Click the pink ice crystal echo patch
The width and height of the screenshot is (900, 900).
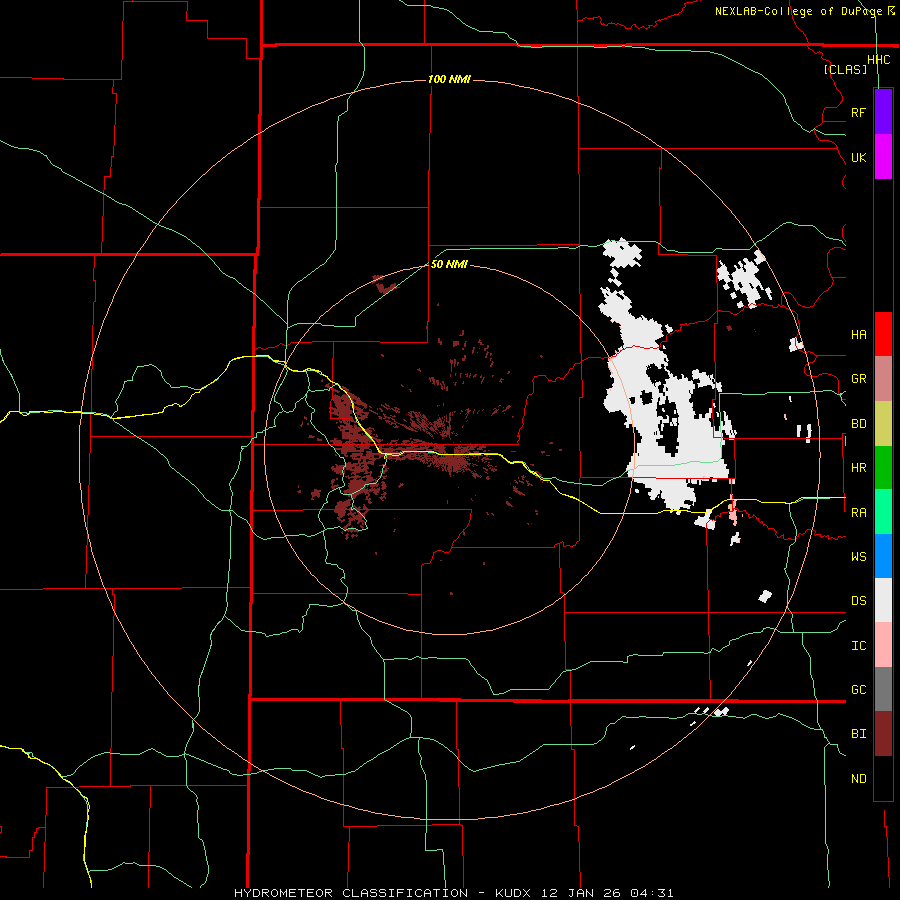(x=733, y=514)
